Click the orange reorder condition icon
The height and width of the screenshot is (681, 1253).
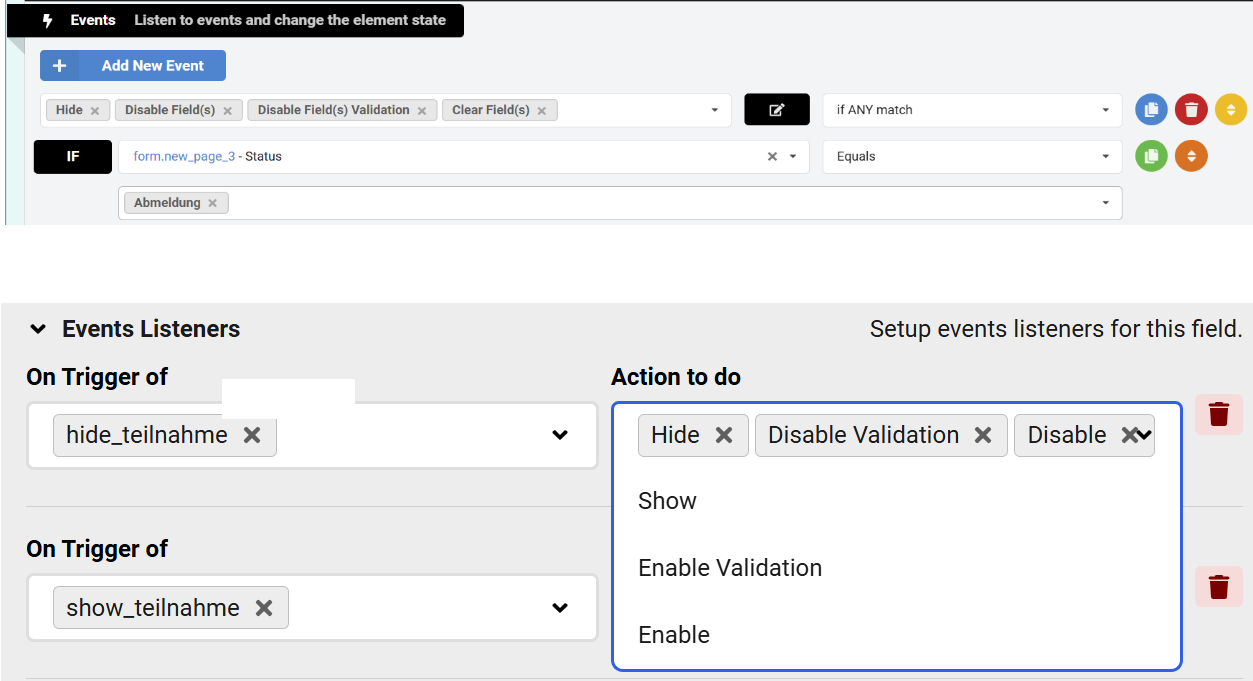coord(1191,156)
